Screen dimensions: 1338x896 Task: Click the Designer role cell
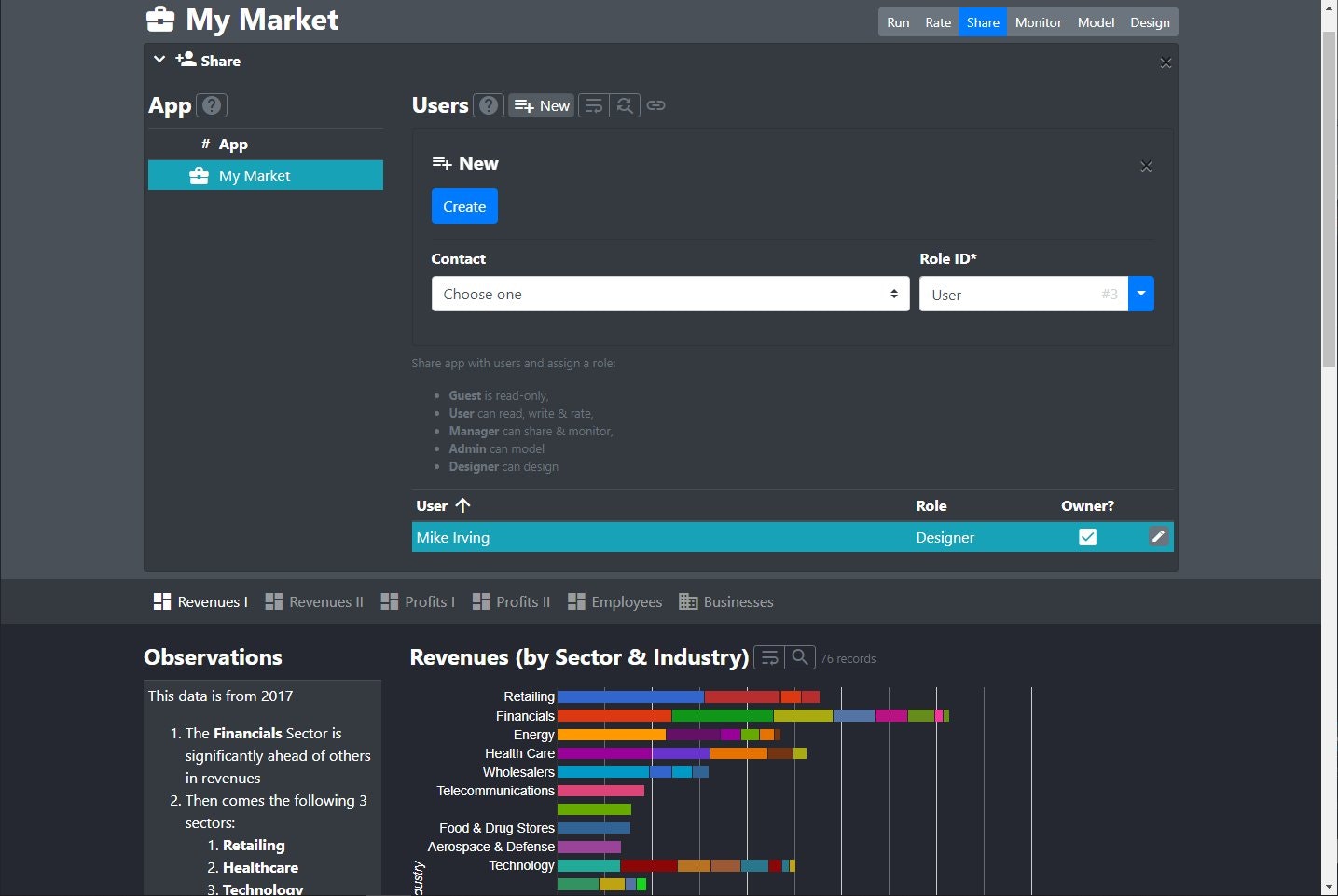point(945,537)
